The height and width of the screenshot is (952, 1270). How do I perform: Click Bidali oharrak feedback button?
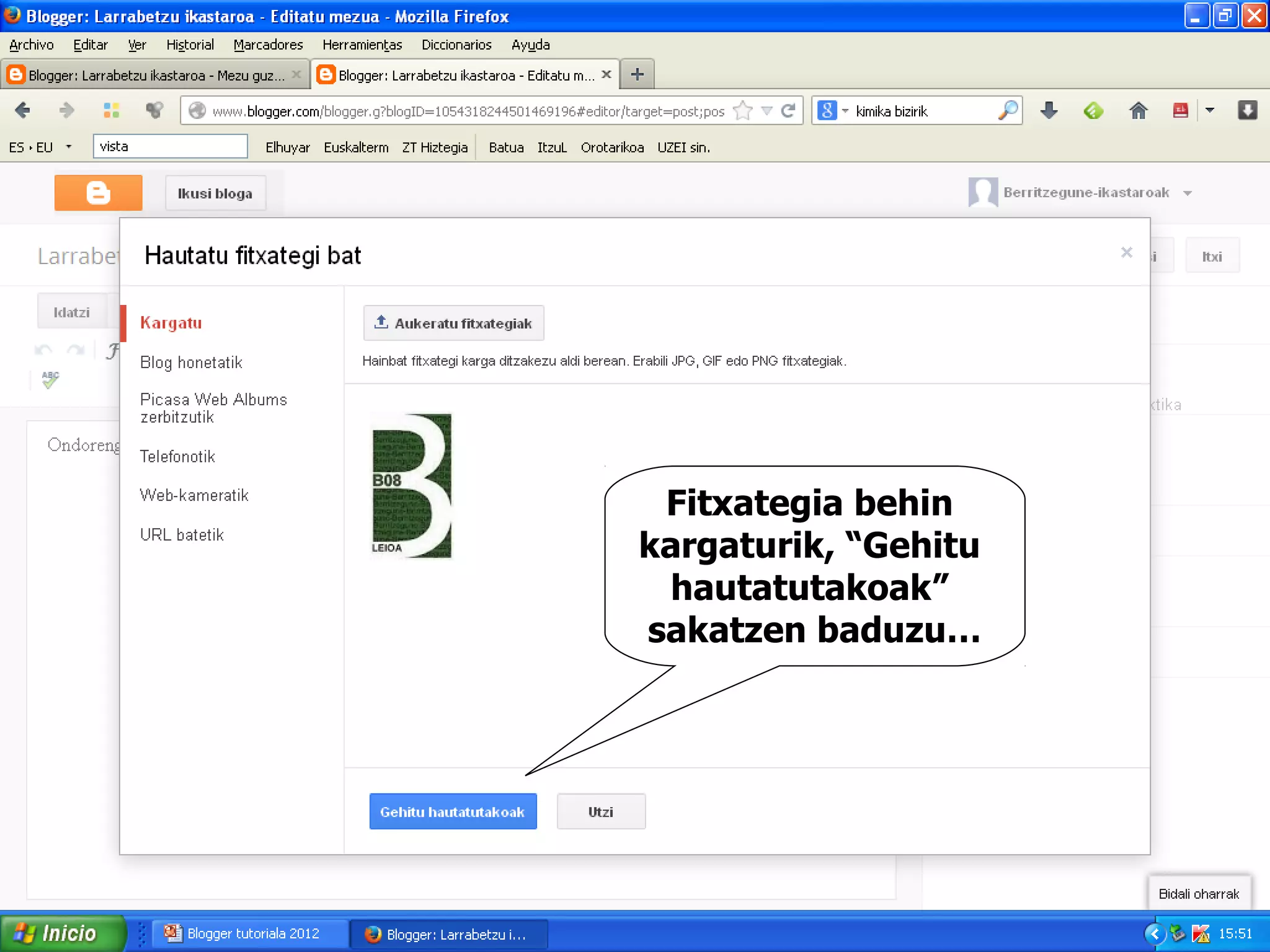pos(1199,894)
